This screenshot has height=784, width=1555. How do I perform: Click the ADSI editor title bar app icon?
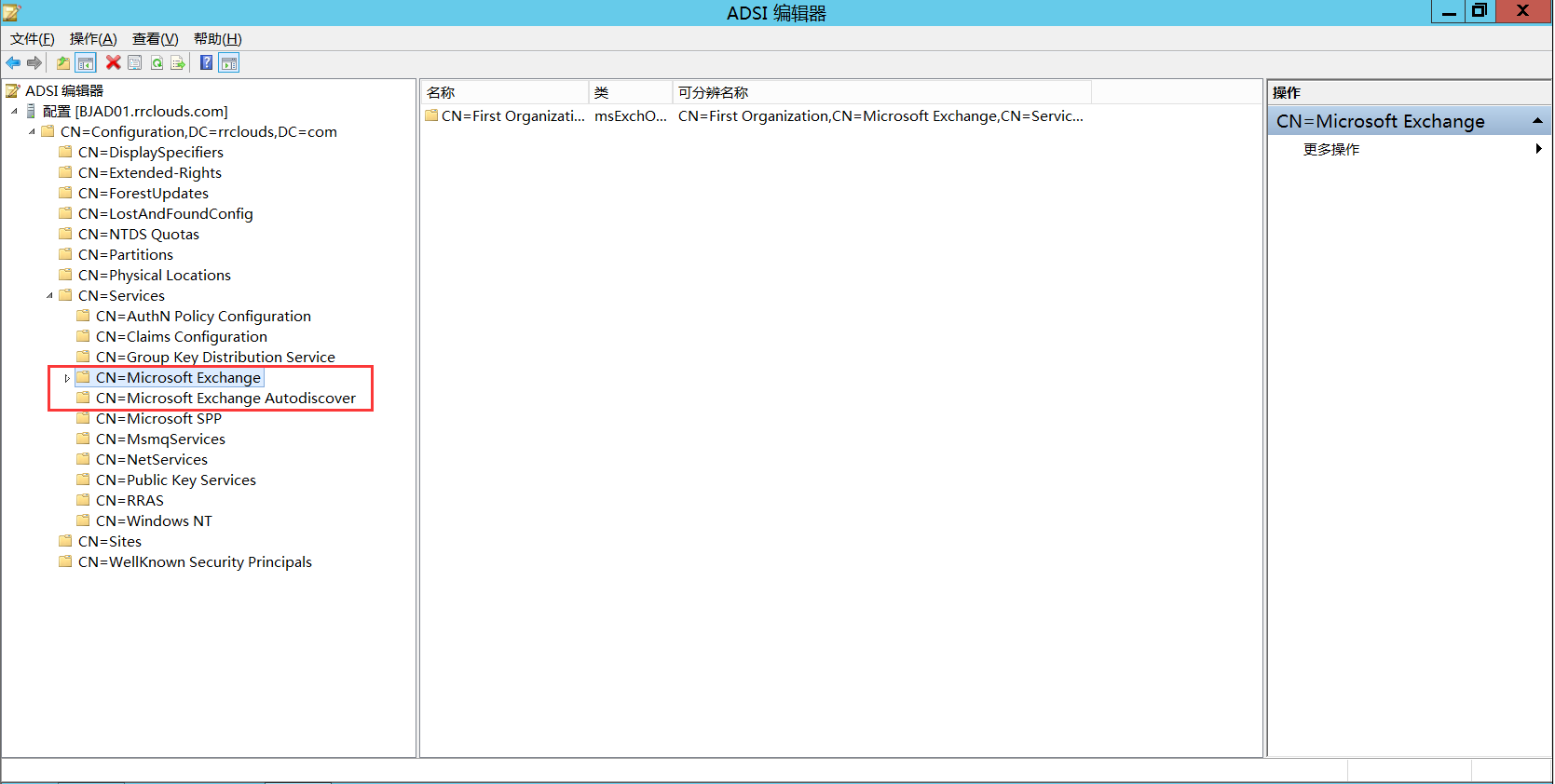click(12, 12)
